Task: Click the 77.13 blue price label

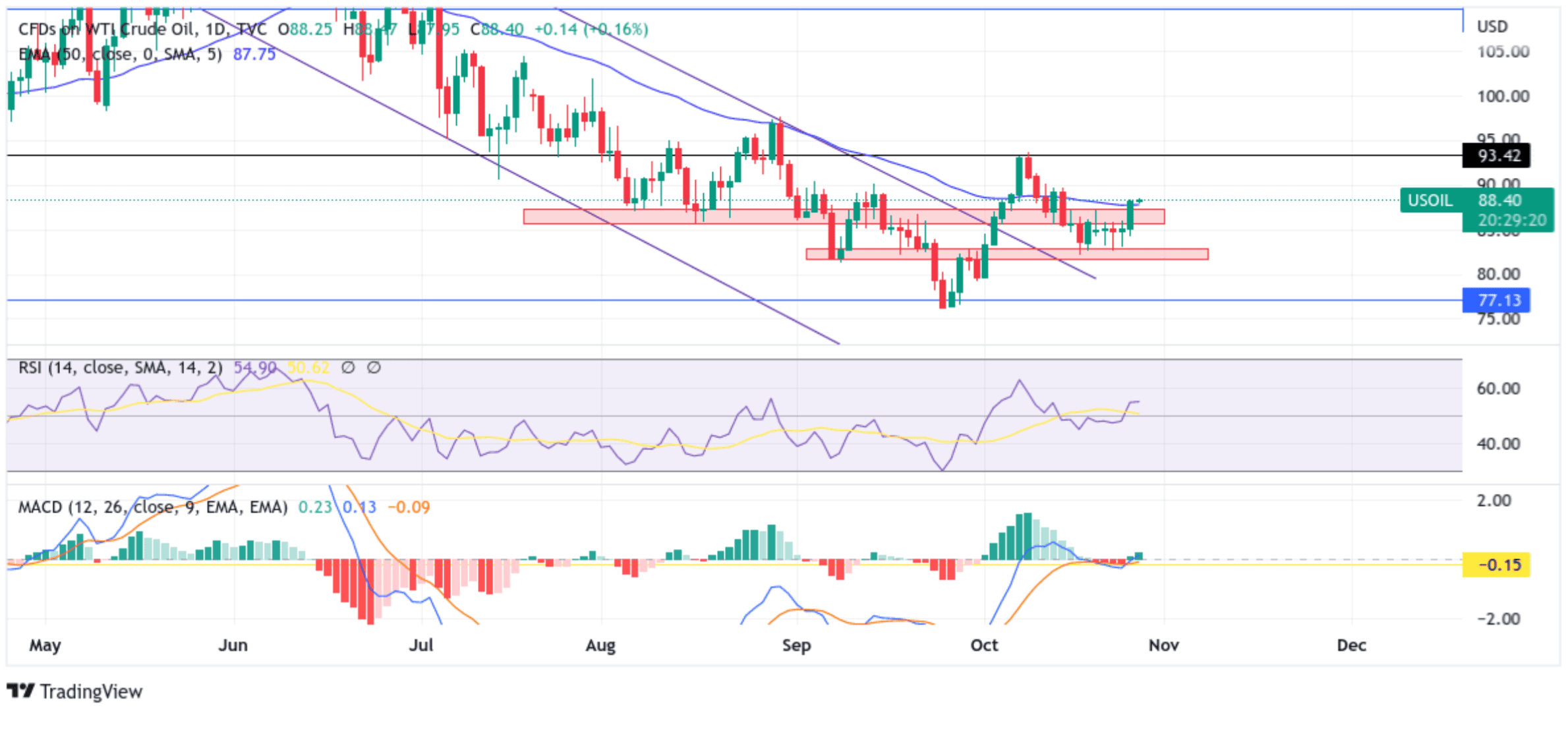Action: click(x=1496, y=301)
